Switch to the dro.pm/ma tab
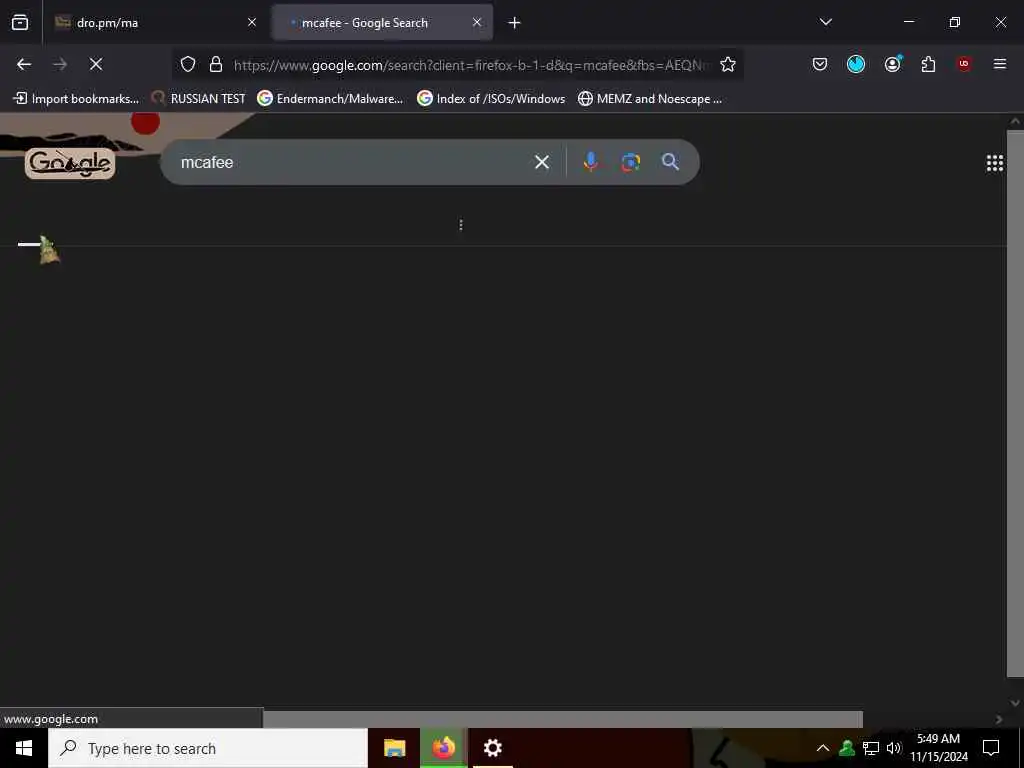The image size is (1024, 768). tap(153, 22)
